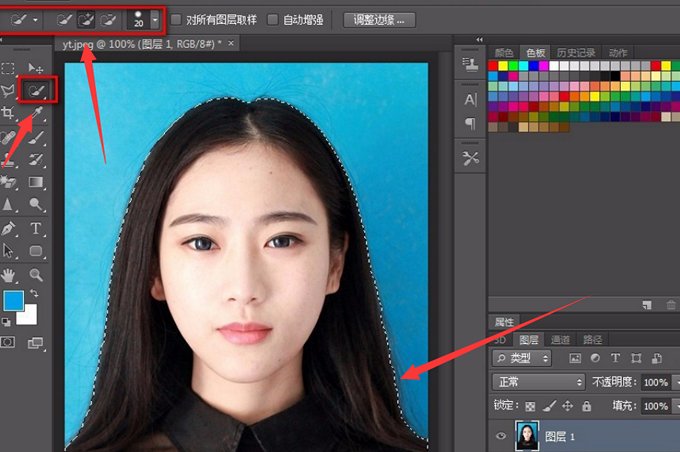
Task: Switch to the 颜色 tab
Action: pyautogui.click(x=504, y=53)
